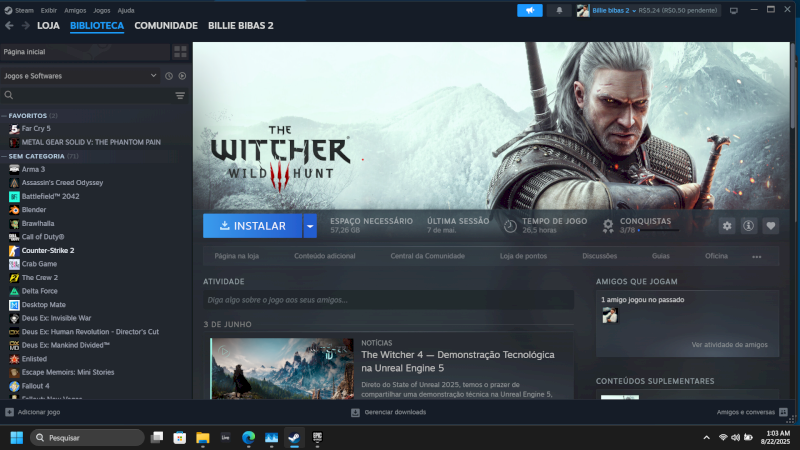Open the Windows Start menu
The image size is (800, 450).
pyautogui.click(x=16, y=438)
